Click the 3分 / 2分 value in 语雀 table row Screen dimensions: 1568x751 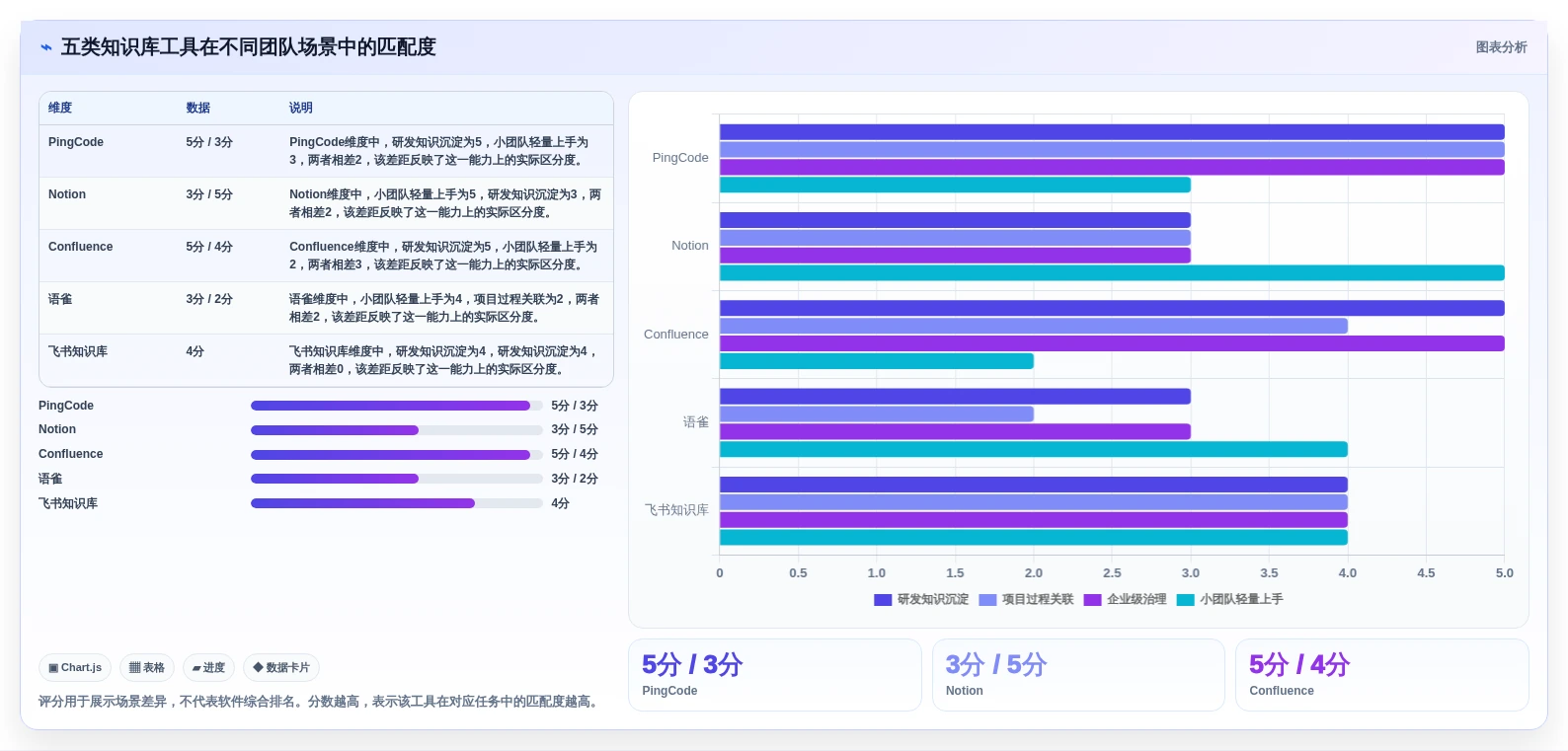[209, 299]
